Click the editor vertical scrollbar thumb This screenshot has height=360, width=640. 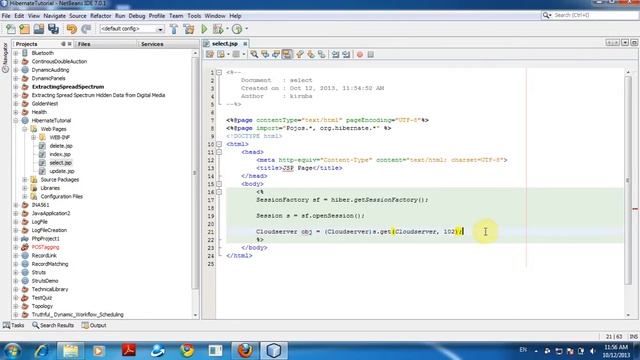(628, 180)
